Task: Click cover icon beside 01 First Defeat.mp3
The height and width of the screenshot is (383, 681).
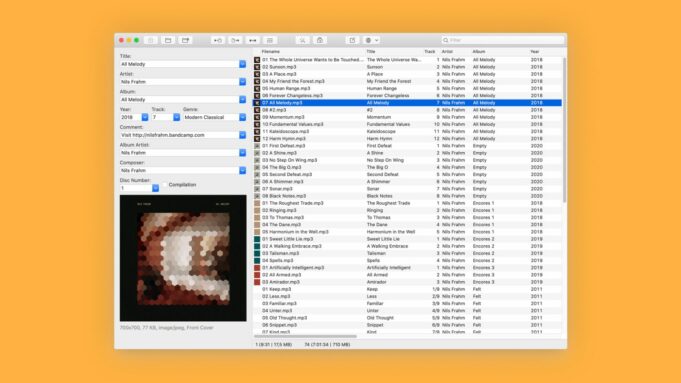Action: pyautogui.click(x=257, y=146)
